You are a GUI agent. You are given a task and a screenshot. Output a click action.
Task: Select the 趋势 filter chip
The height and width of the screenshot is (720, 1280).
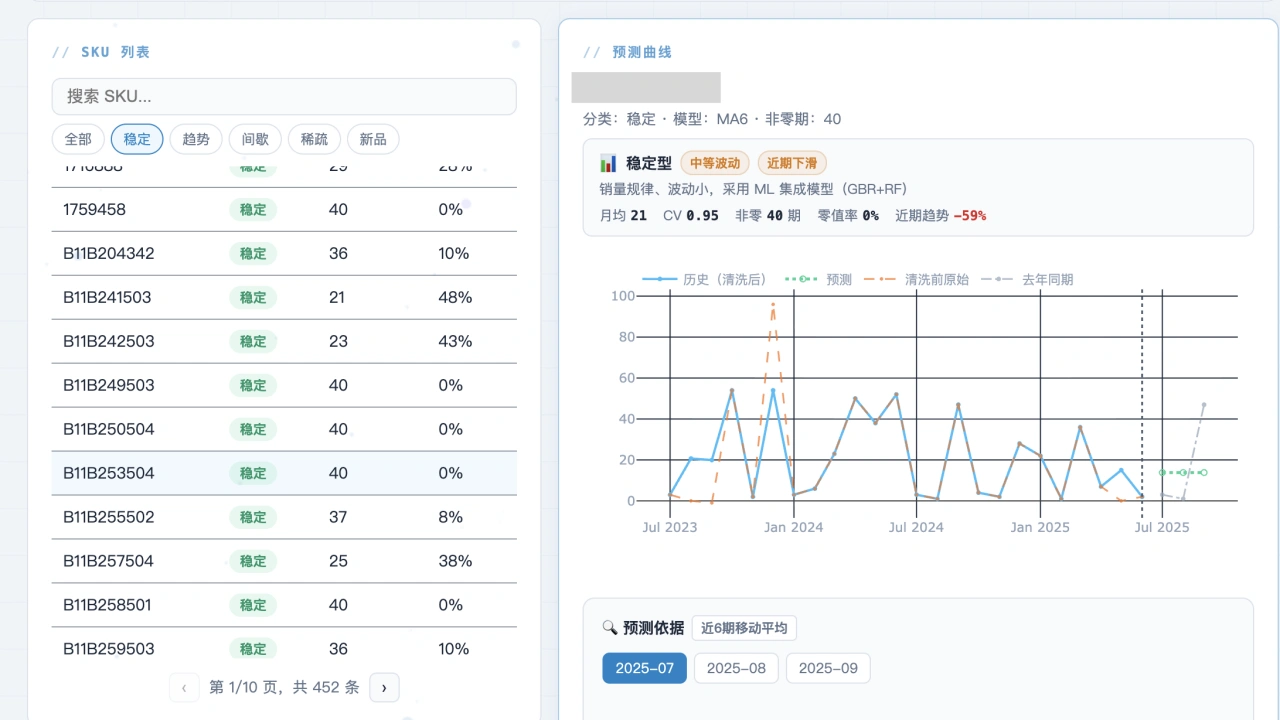[x=195, y=139]
